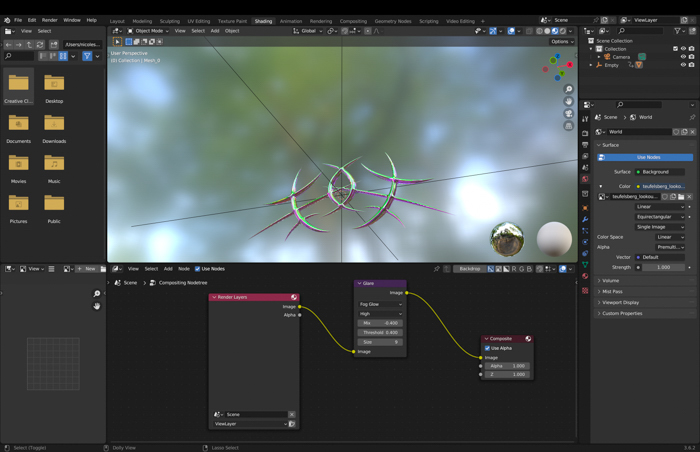This screenshot has height=452, width=700.
Task: Click the viewport zoom magnifier icon
Action: (x=568, y=90)
